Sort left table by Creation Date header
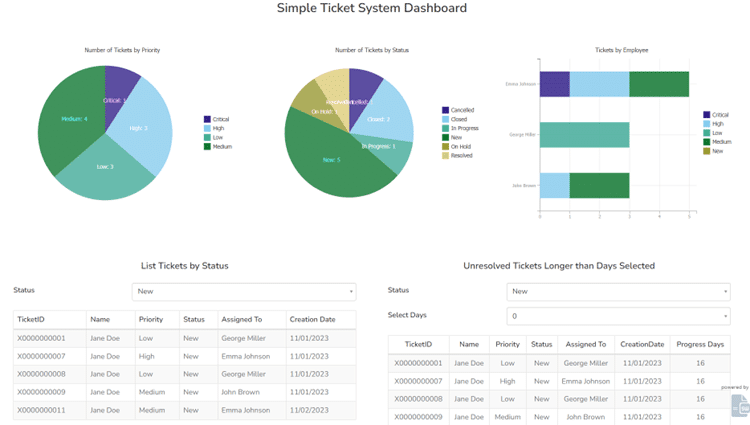 pyautogui.click(x=312, y=320)
